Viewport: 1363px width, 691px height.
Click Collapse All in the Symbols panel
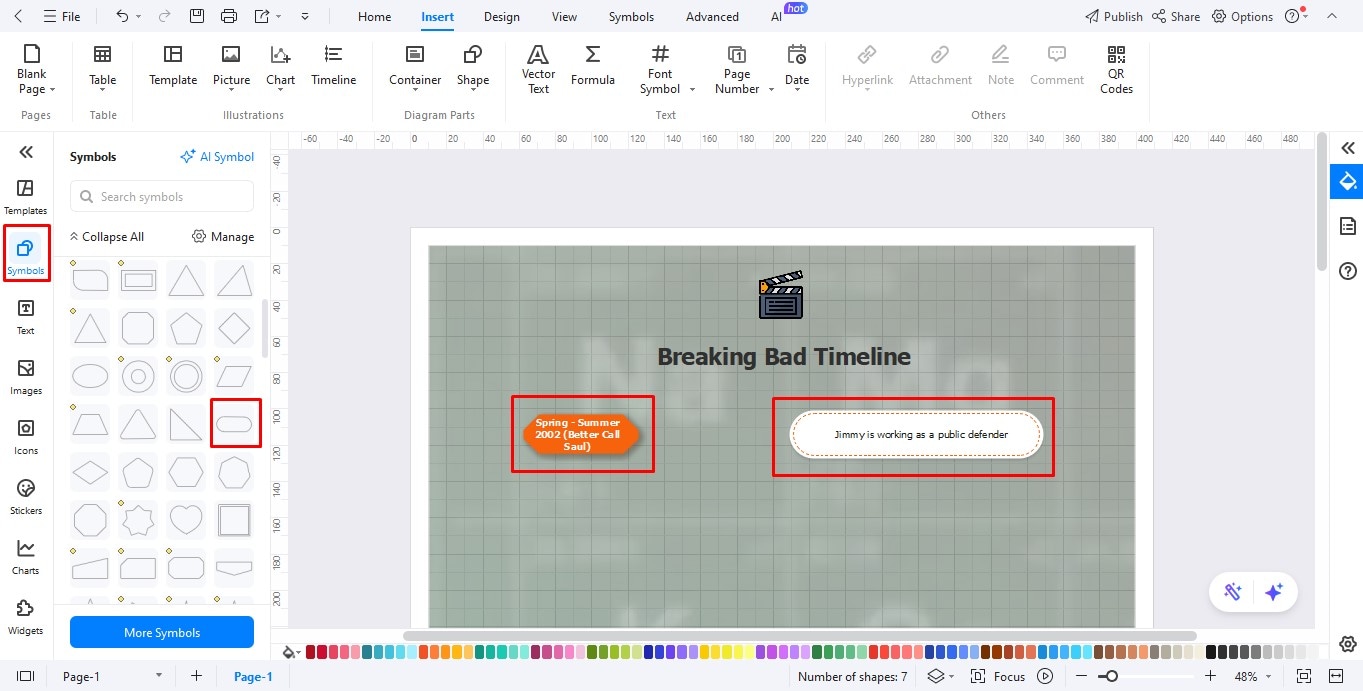click(x=106, y=237)
